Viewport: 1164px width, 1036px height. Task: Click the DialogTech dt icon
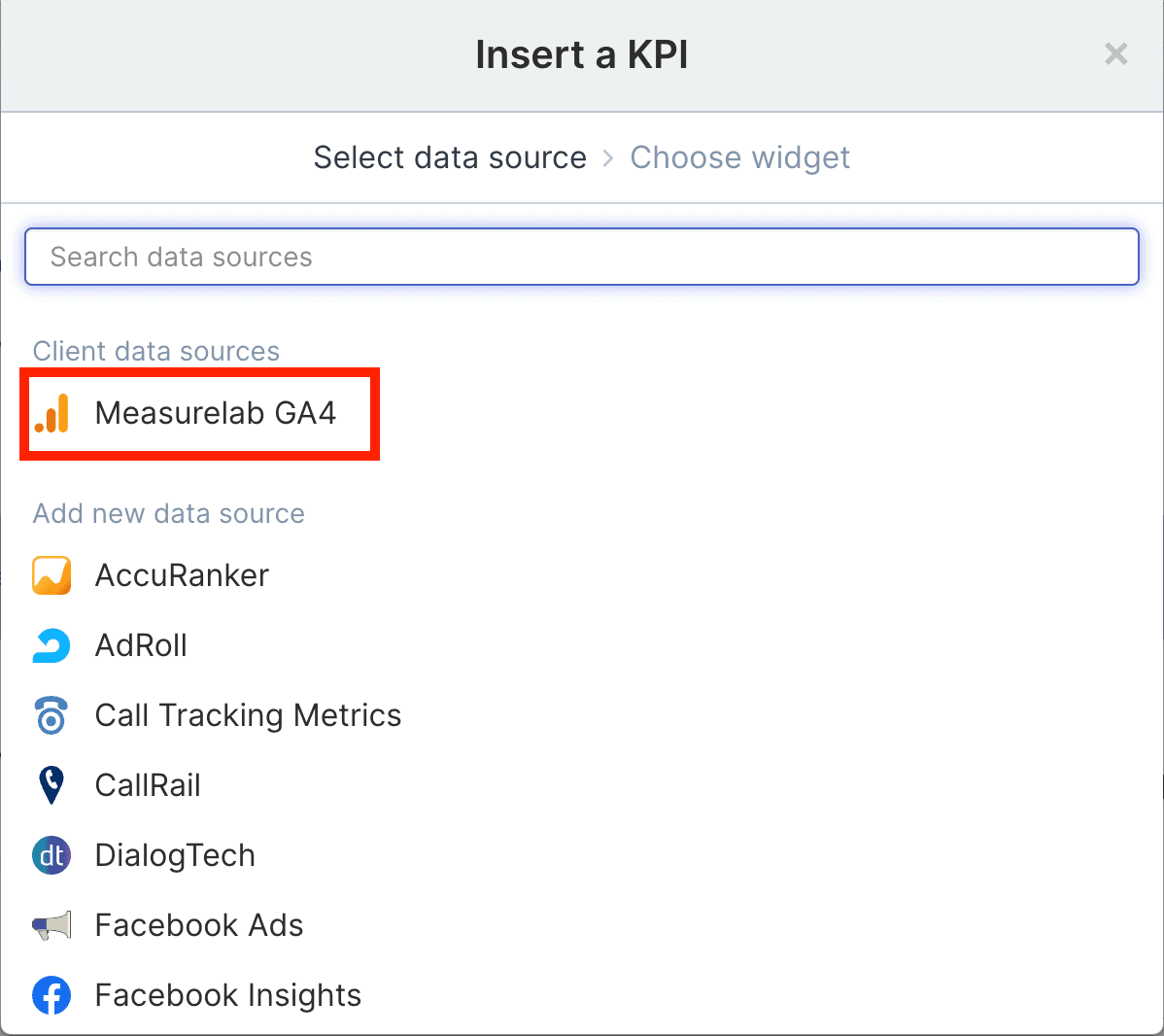(51, 855)
